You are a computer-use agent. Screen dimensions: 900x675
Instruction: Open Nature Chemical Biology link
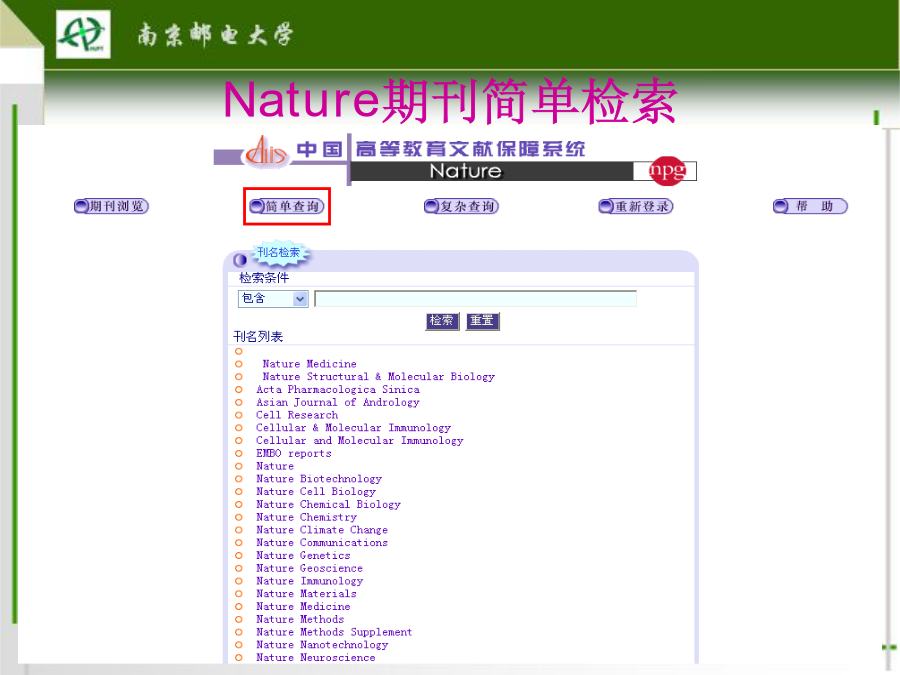328,505
